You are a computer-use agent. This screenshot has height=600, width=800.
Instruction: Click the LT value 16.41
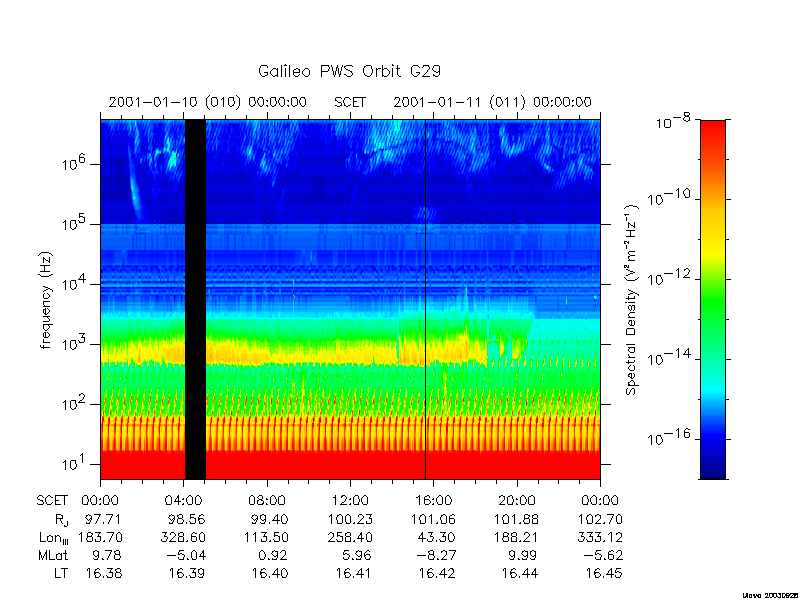(354, 573)
